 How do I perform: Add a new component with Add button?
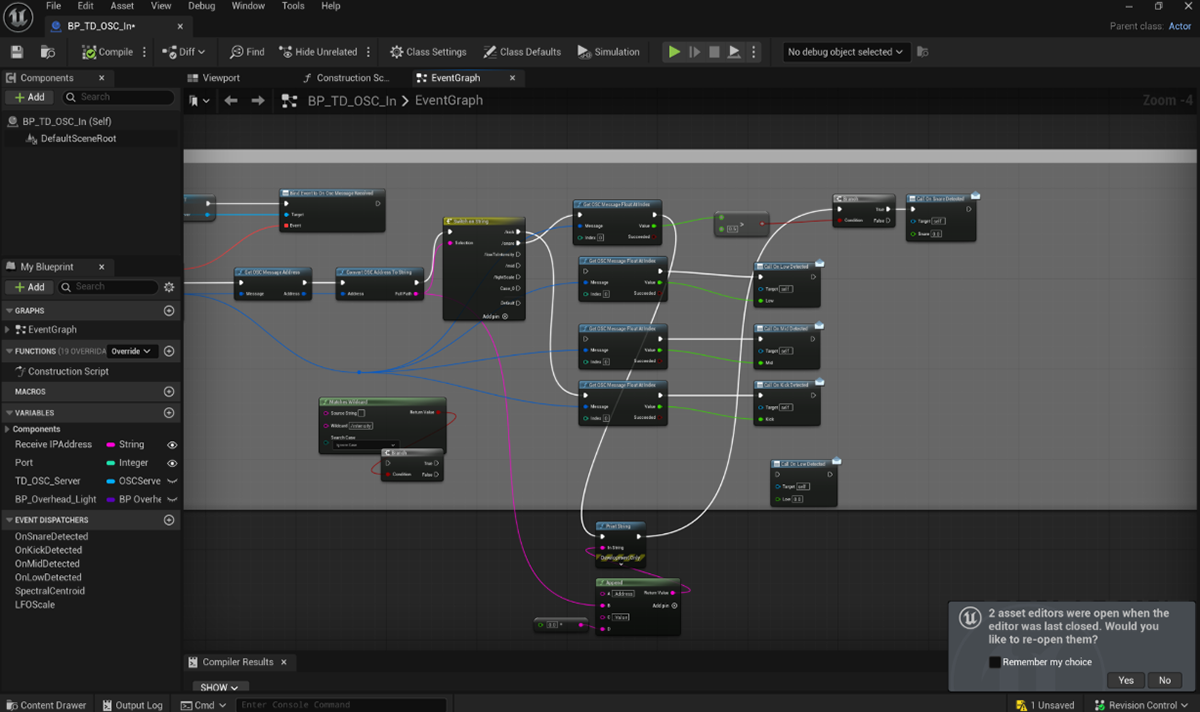(x=30, y=97)
